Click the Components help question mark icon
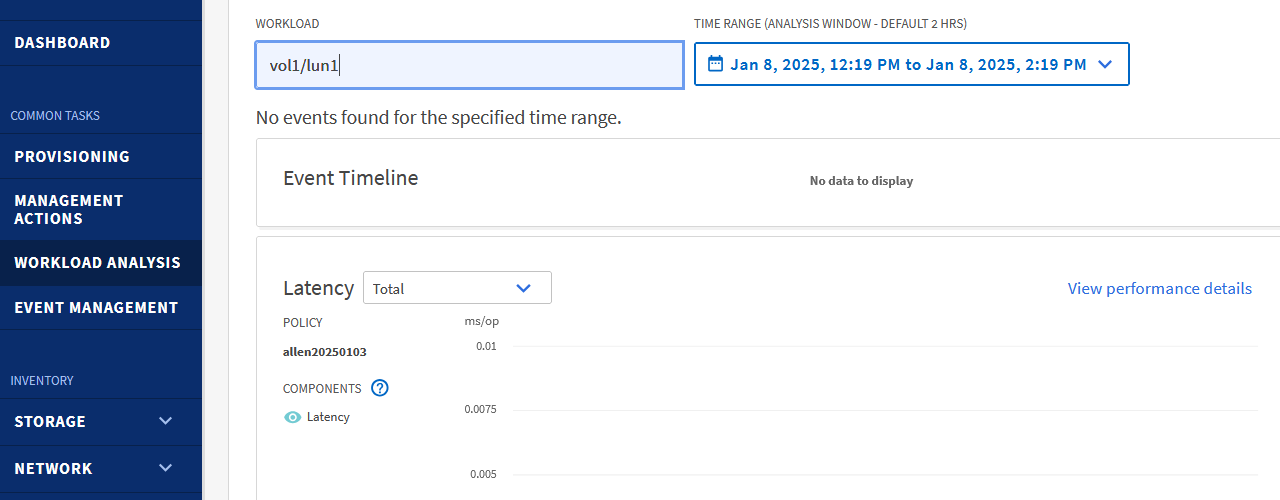 380,388
